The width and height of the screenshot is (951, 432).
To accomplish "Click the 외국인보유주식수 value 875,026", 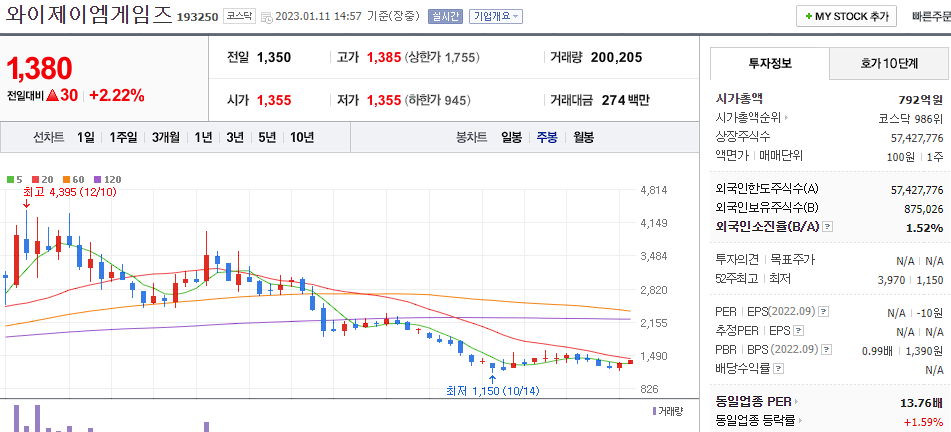I will [924, 209].
